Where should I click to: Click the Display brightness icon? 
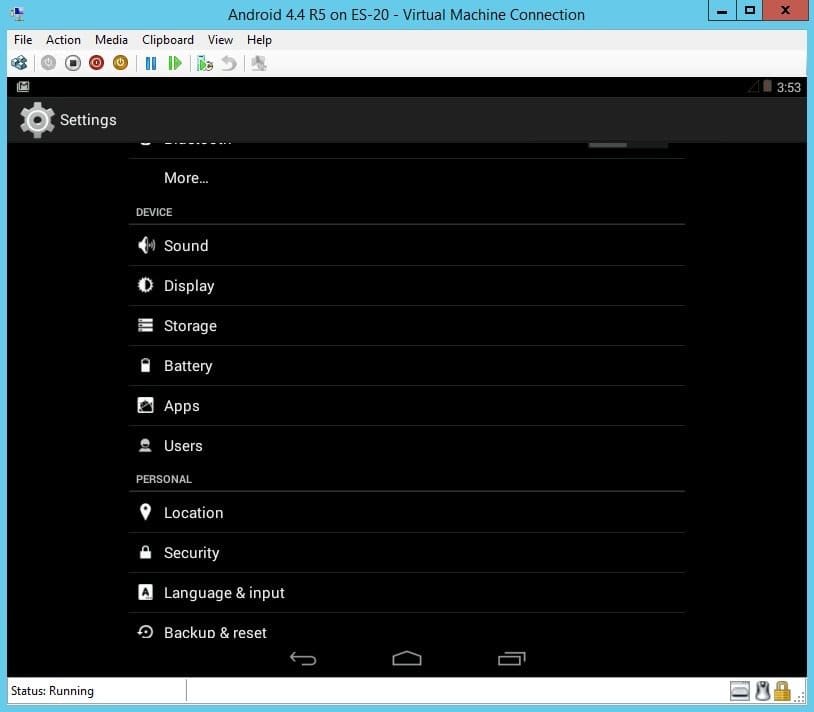[x=145, y=285]
